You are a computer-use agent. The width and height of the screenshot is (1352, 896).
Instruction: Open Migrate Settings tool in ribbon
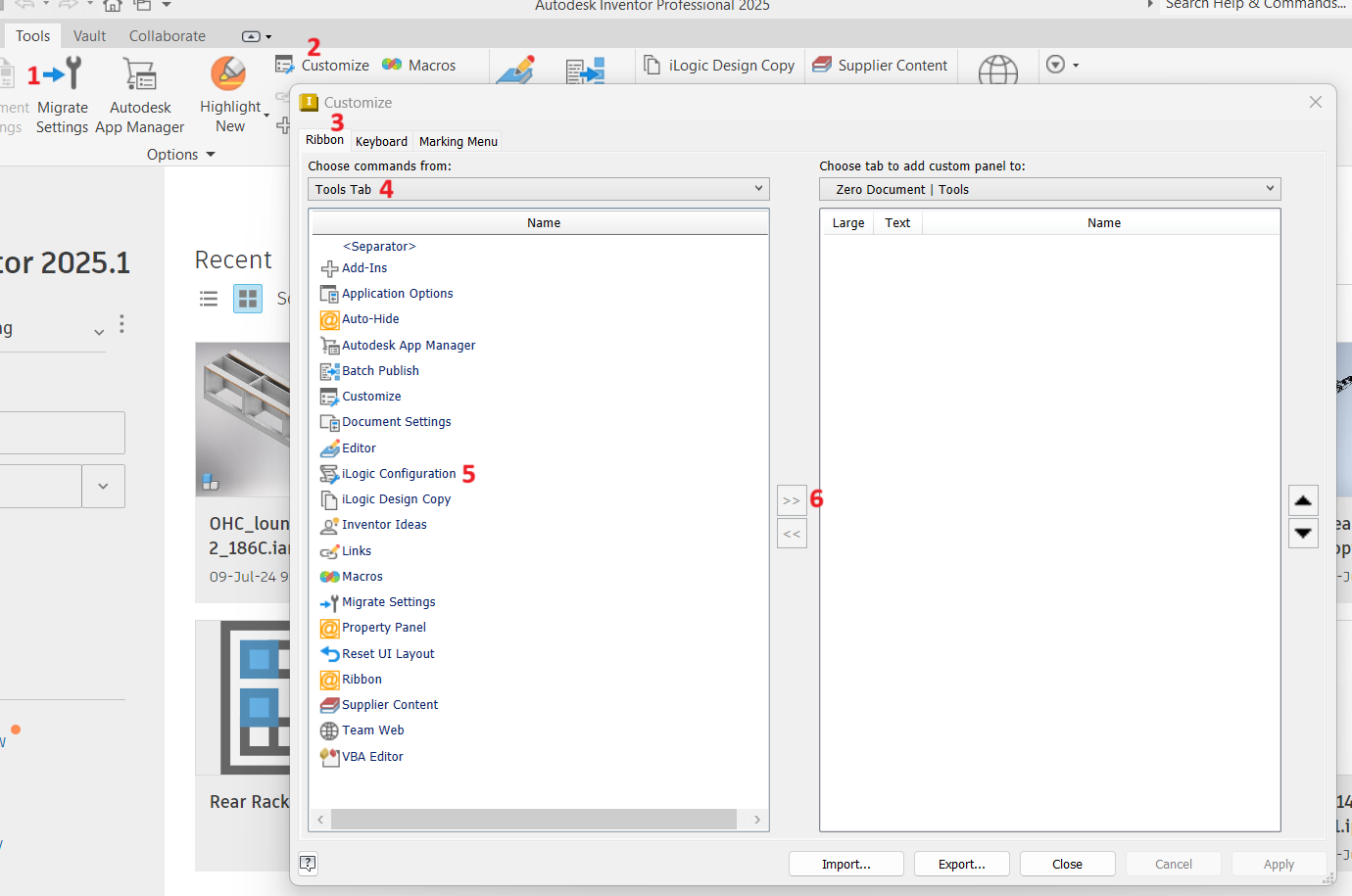(x=63, y=95)
